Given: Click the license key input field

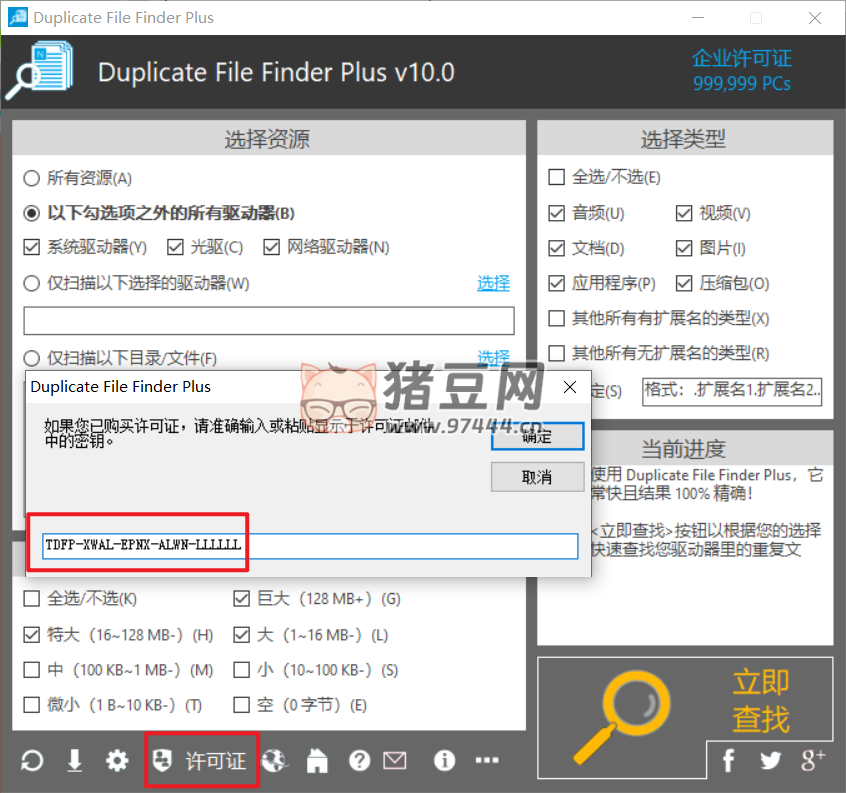Looking at the screenshot, I should point(310,545).
